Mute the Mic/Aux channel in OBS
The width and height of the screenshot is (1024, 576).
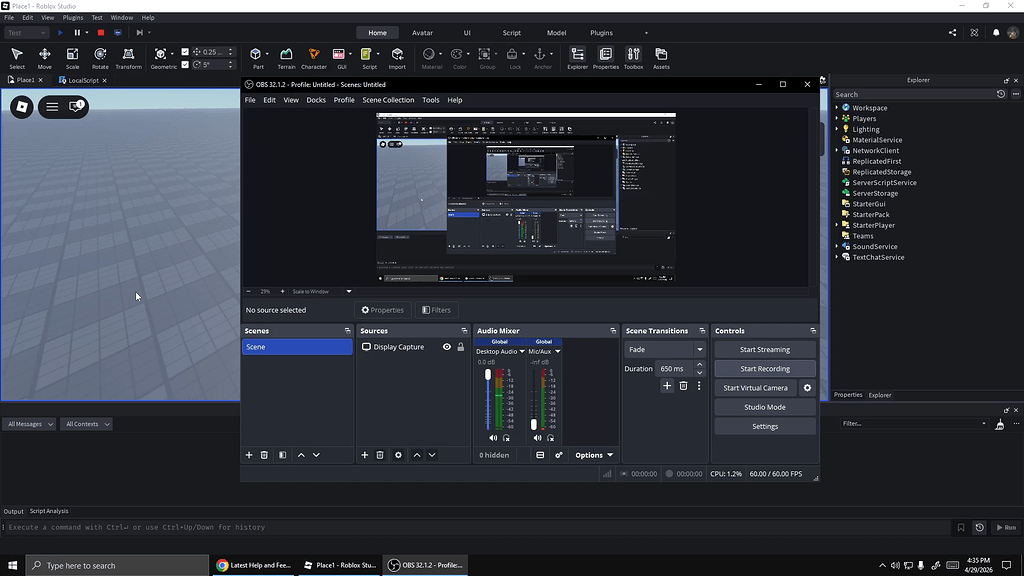(537, 438)
